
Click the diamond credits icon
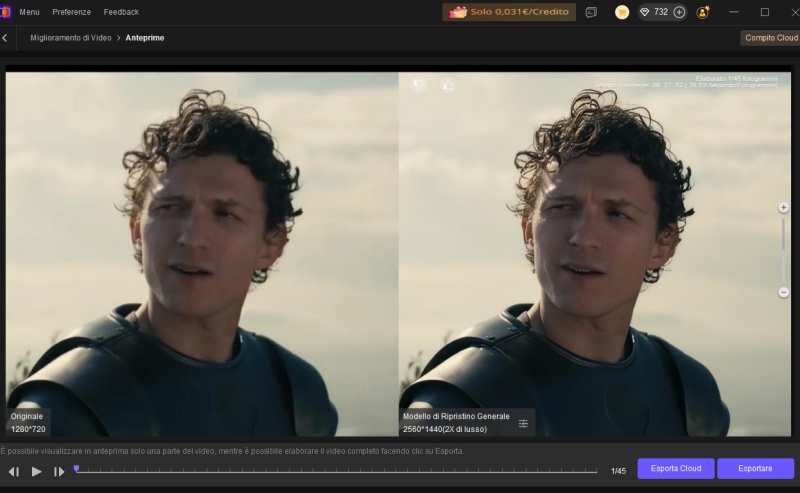tap(644, 12)
